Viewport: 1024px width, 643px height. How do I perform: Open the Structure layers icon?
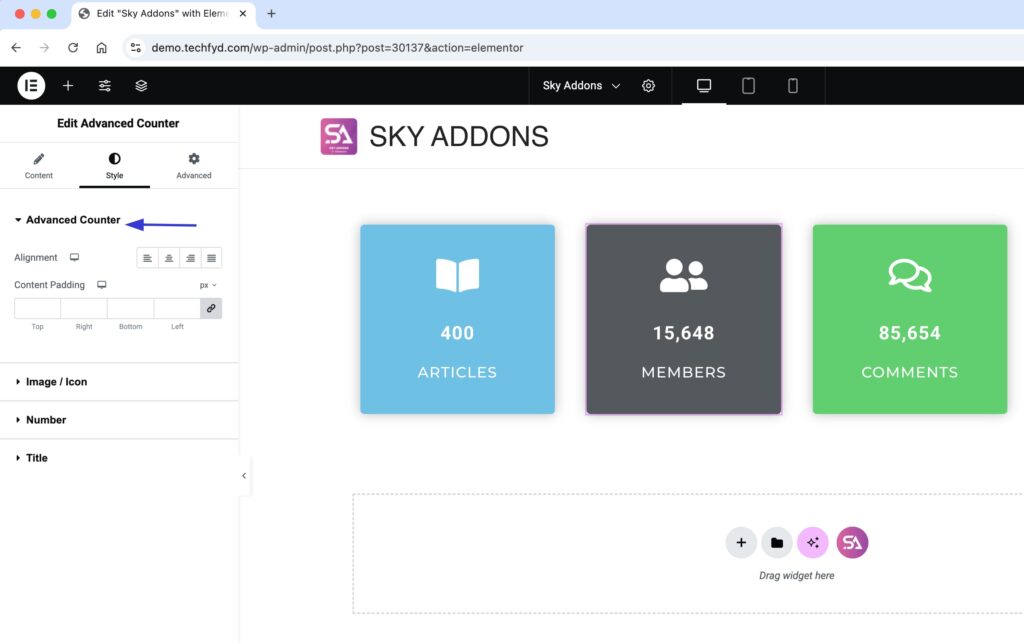tap(141, 86)
